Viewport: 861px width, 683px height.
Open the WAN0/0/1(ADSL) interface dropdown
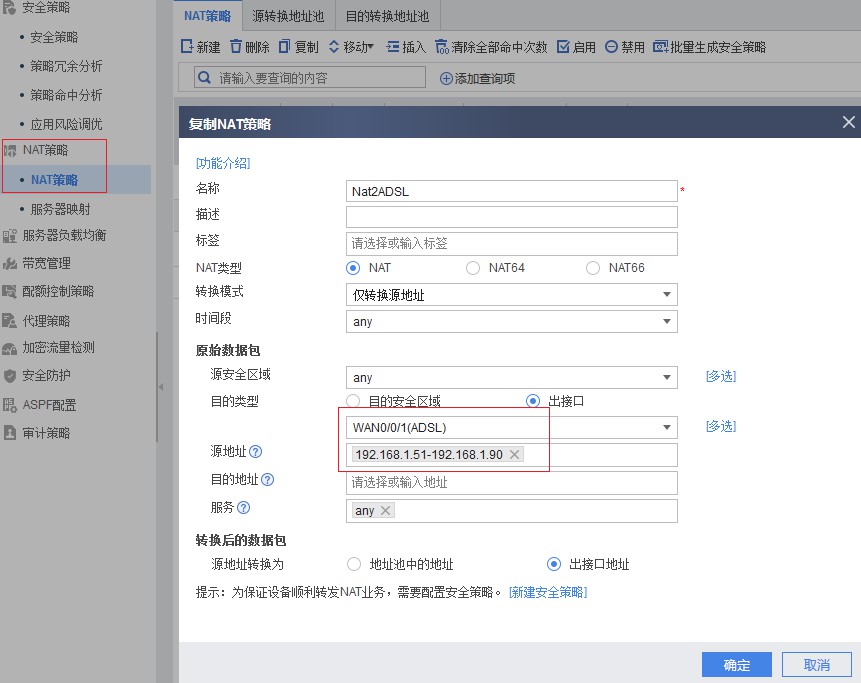668,426
